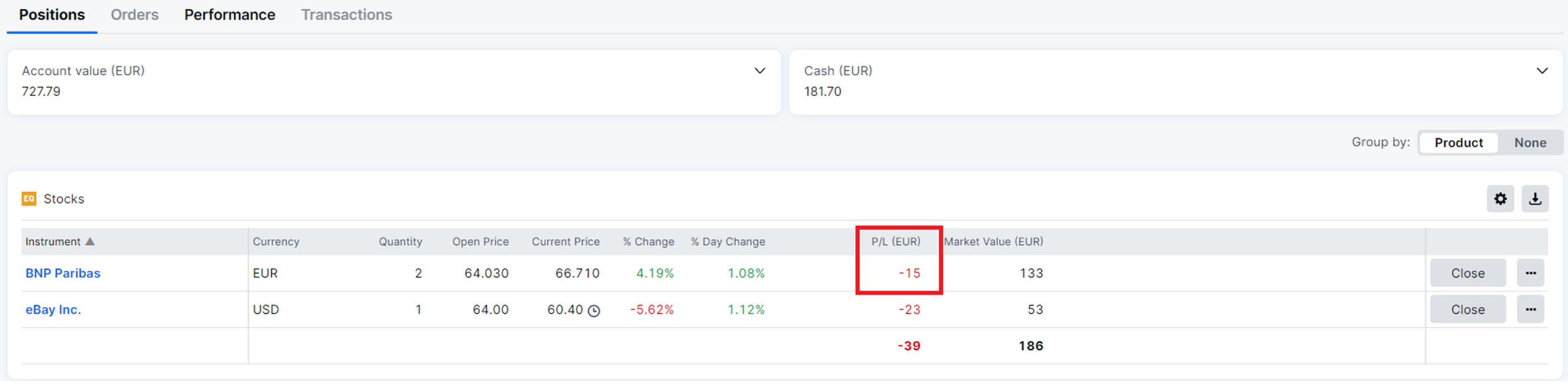Sort by Instrument using the arrow

click(x=90, y=241)
